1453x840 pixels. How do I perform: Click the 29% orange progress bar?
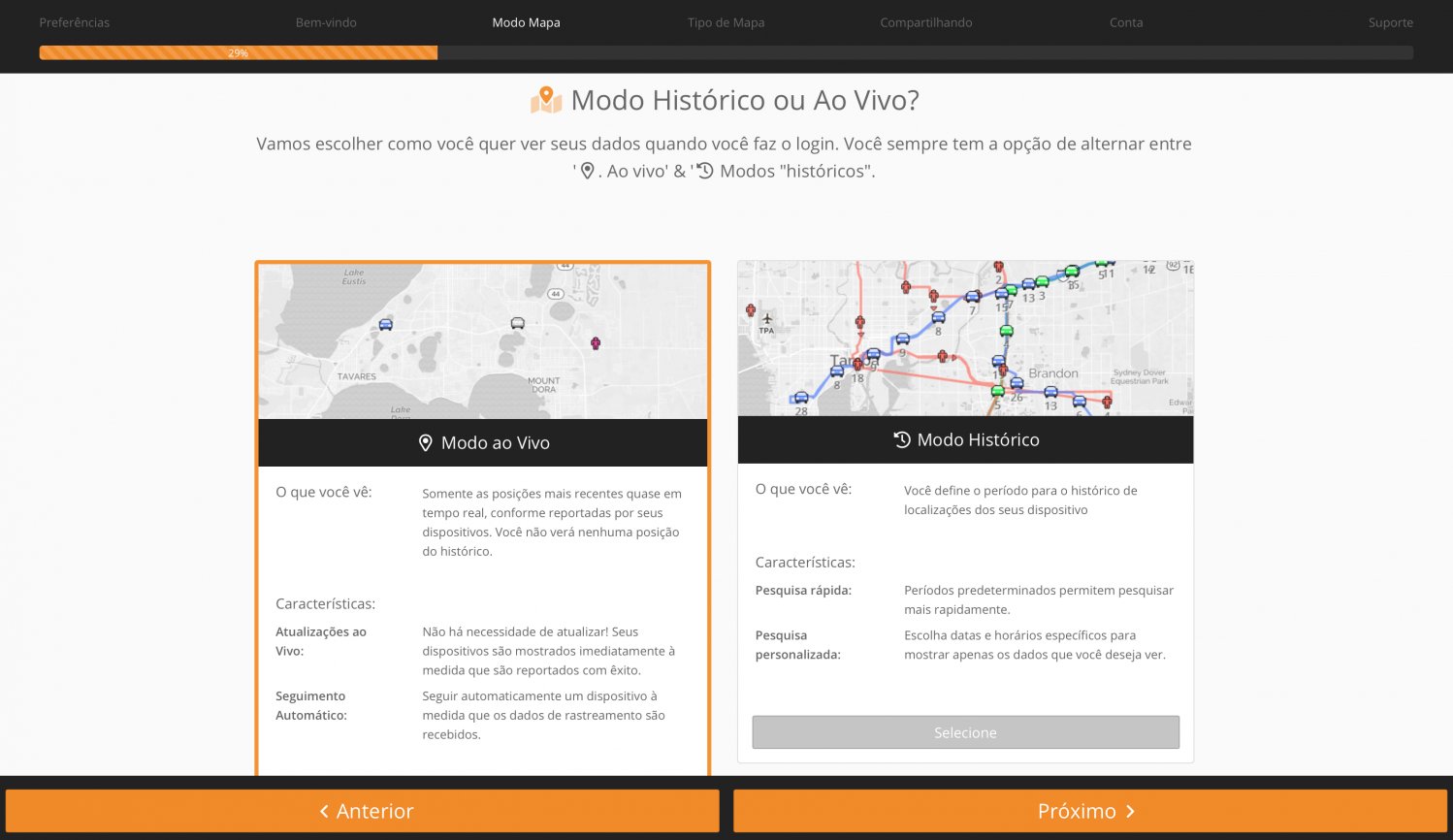click(239, 53)
